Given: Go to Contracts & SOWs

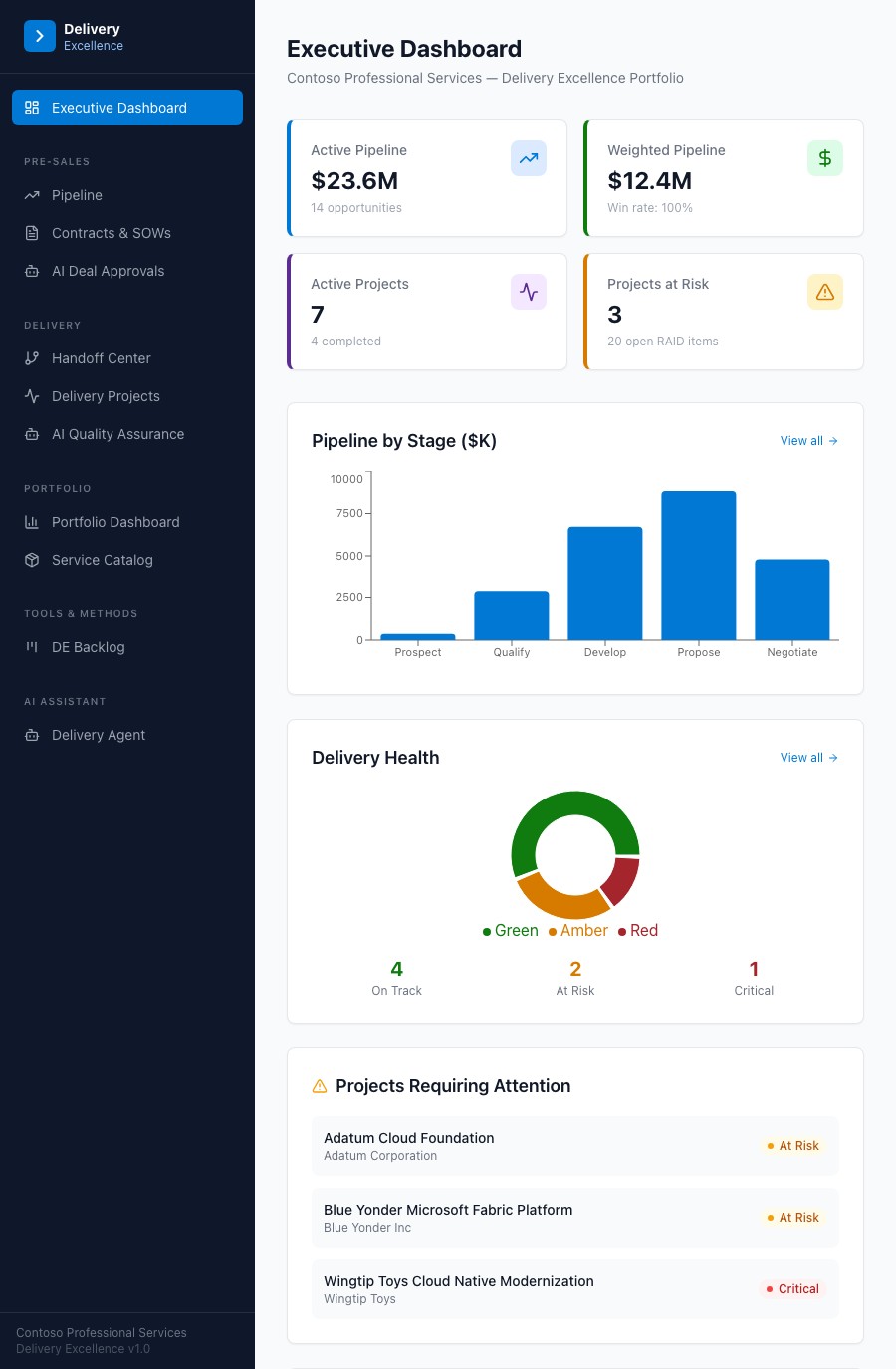Looking at the screenshot, I should point(127,233).
